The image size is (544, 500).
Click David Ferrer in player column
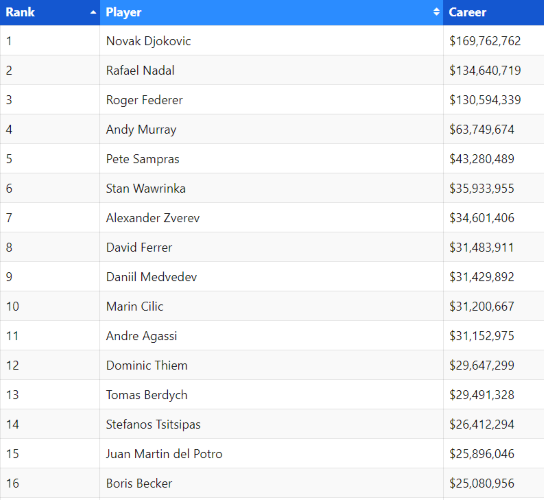coord(139,247)
